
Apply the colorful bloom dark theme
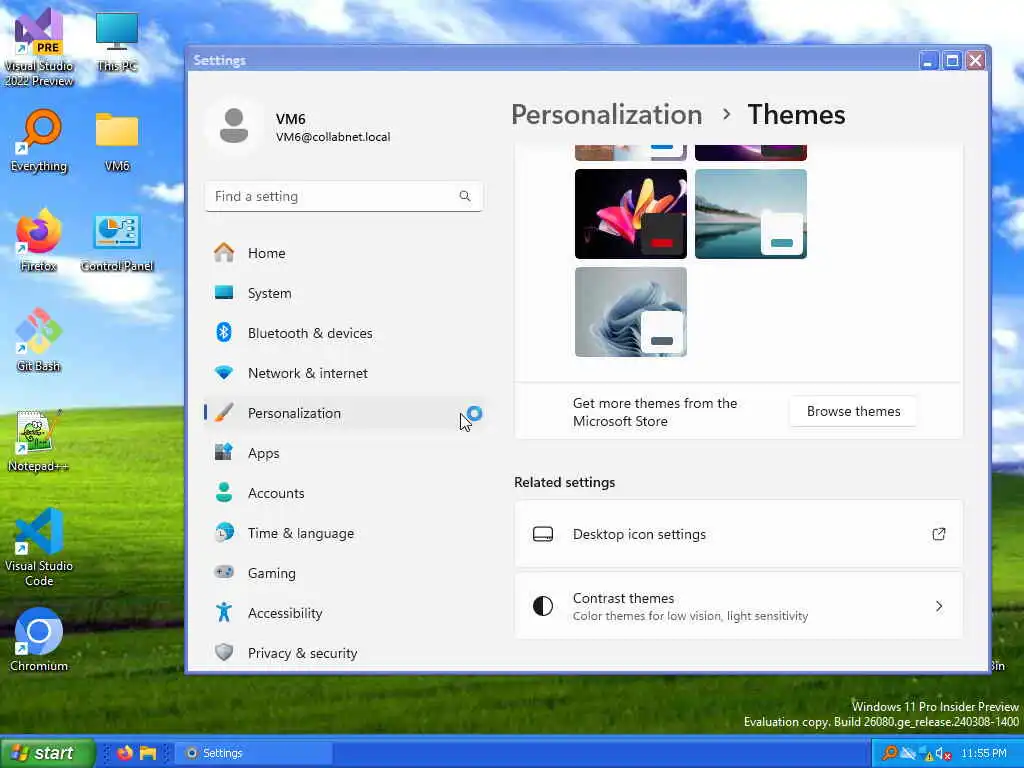tap(631, 214)
